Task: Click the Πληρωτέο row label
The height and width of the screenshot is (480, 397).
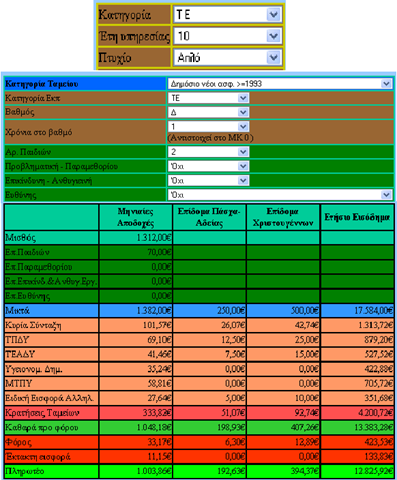Action: (25, 471)
